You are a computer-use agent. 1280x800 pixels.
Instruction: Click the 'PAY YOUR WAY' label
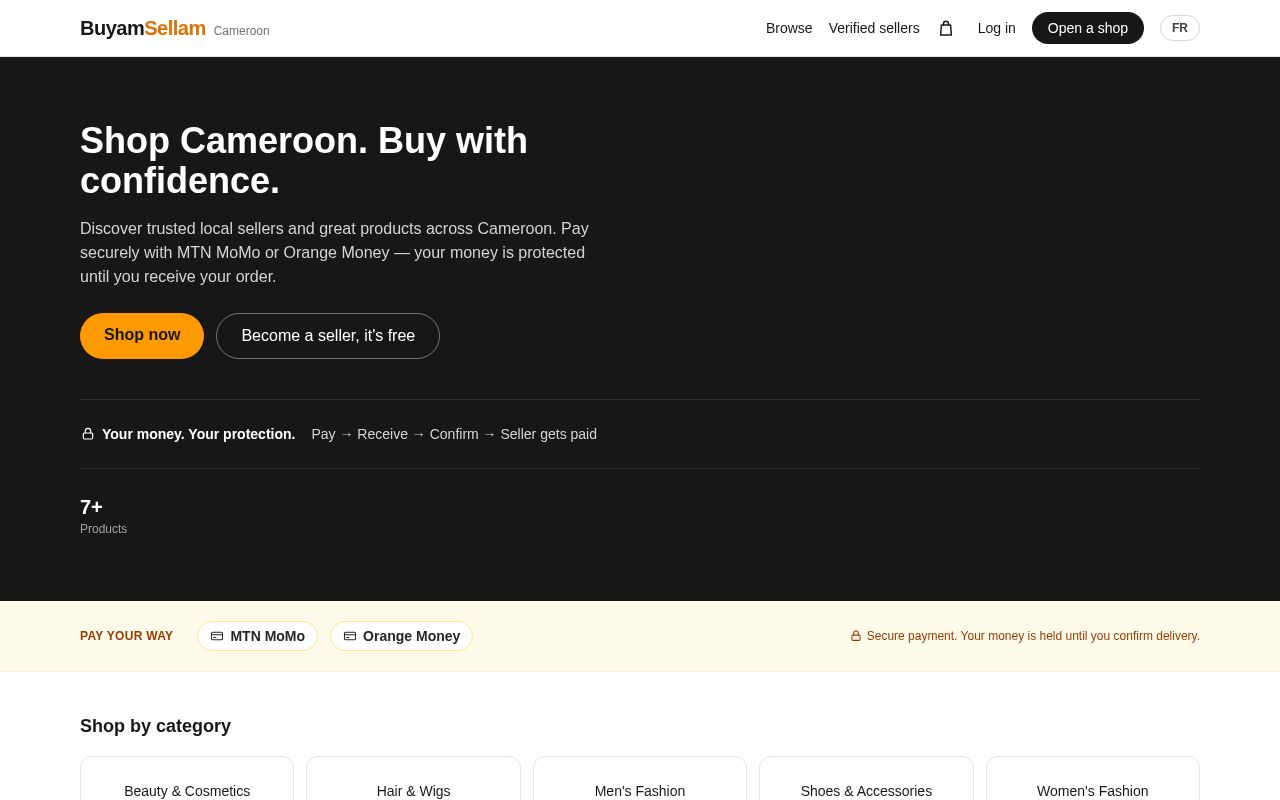(x=126, y=636)
